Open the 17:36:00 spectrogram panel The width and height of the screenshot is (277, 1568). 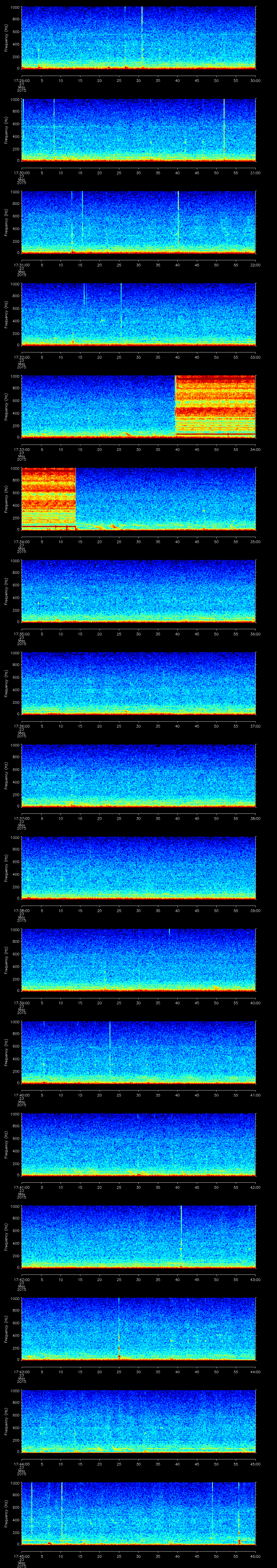pos(138,683)
